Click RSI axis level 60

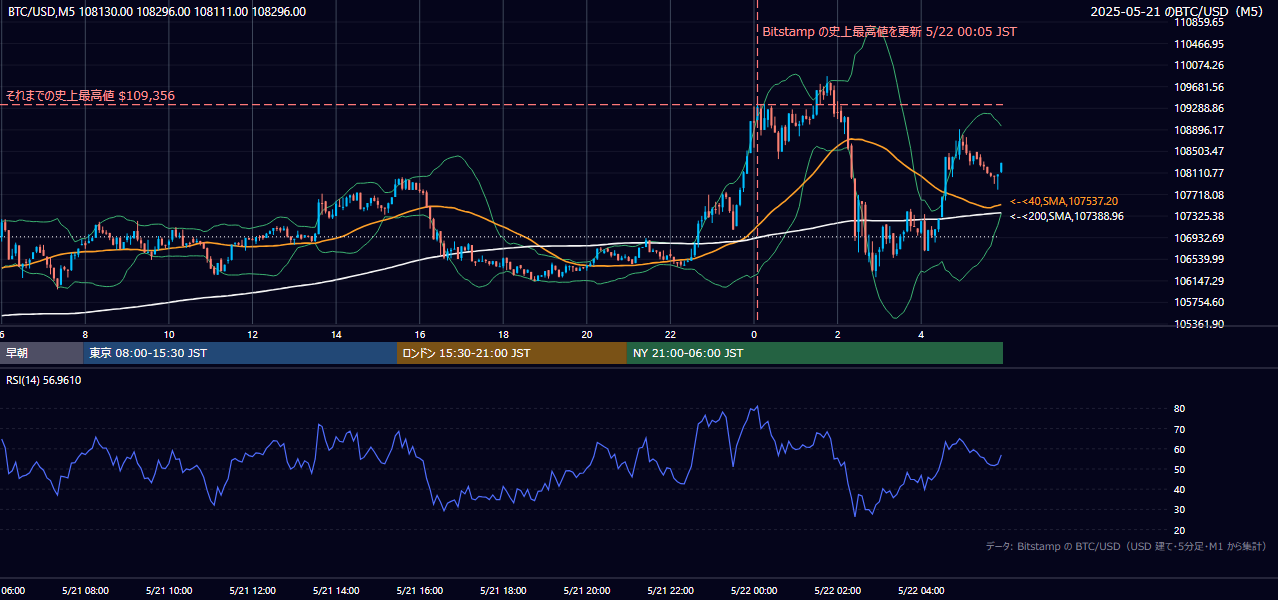click(x=1179, y=450)
